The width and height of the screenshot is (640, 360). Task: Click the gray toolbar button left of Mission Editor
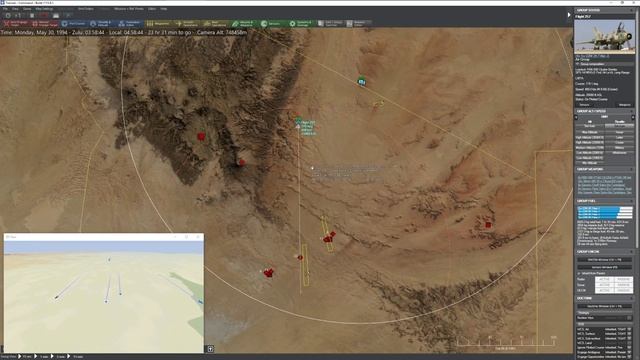coord(330,24)
